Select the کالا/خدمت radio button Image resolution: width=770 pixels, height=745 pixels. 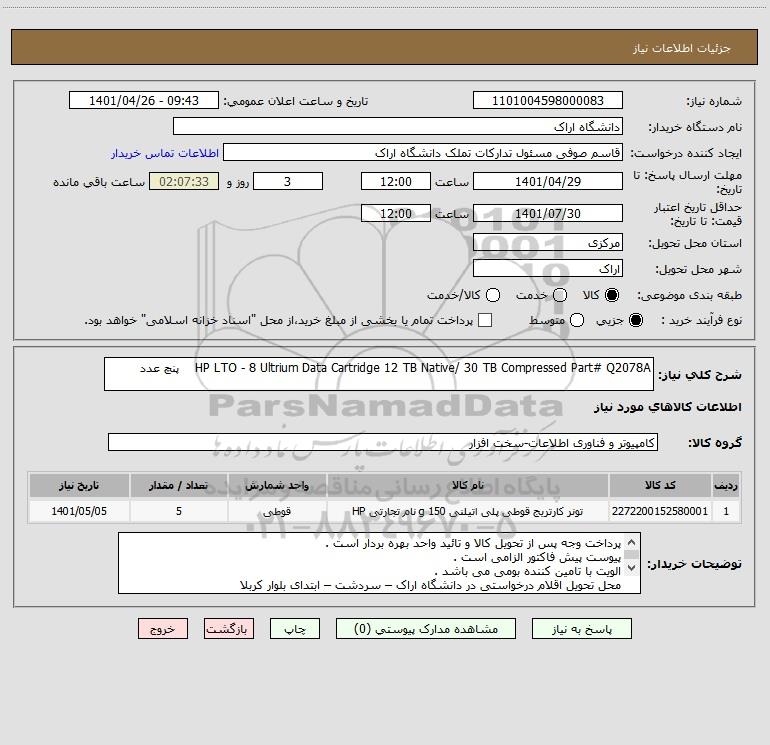click(493, 295)
